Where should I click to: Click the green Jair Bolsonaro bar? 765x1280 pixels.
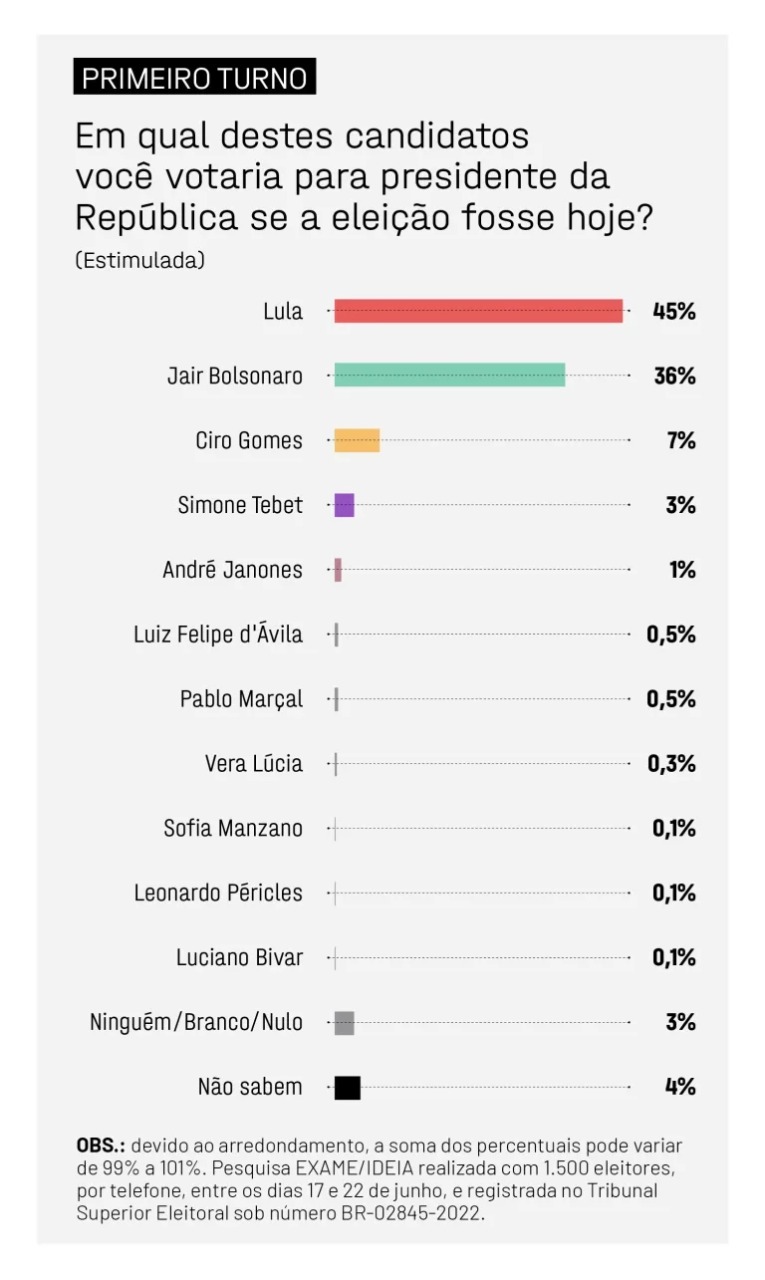coord(449,375)
